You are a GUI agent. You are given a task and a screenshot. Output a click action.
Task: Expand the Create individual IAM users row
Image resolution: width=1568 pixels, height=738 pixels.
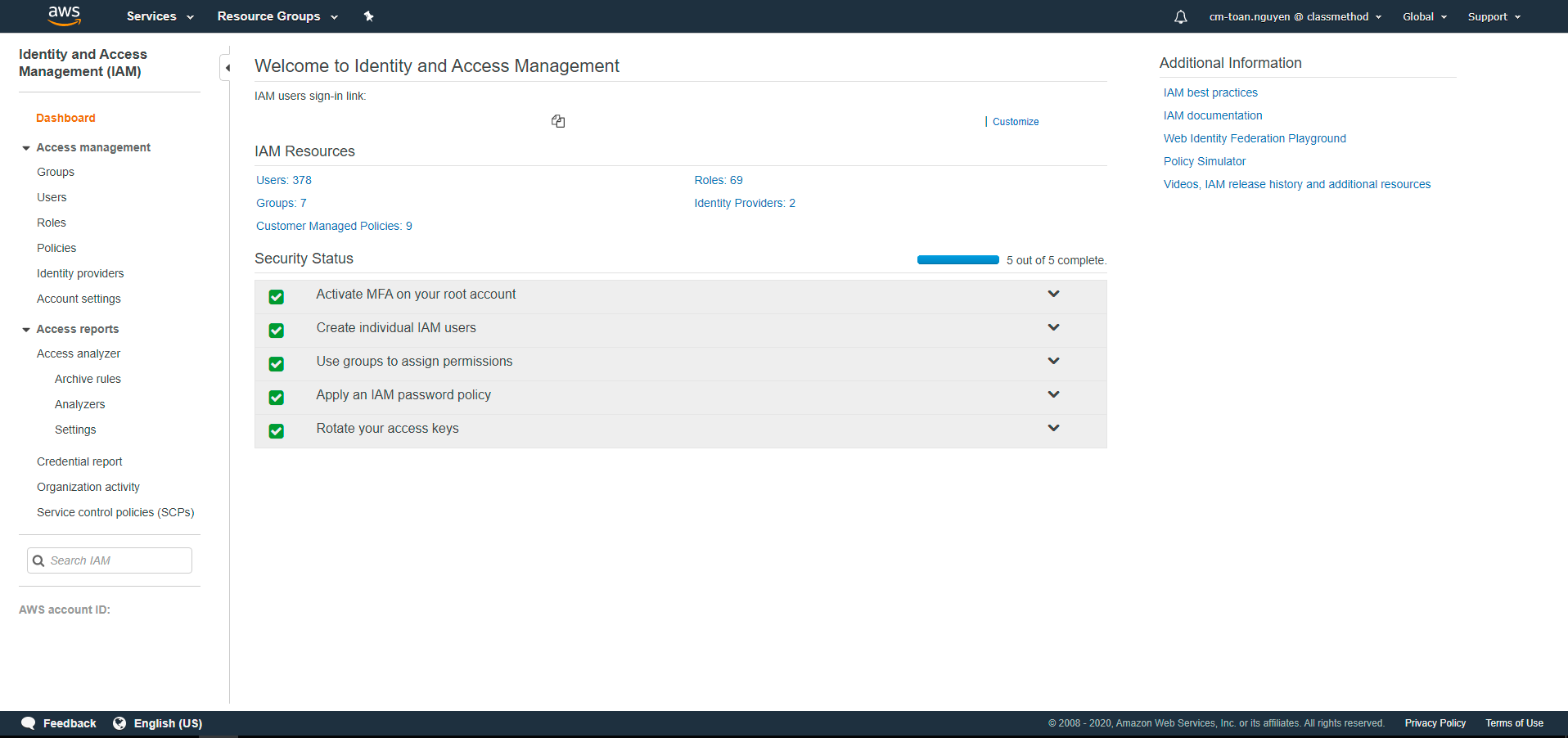[1053, 327]
